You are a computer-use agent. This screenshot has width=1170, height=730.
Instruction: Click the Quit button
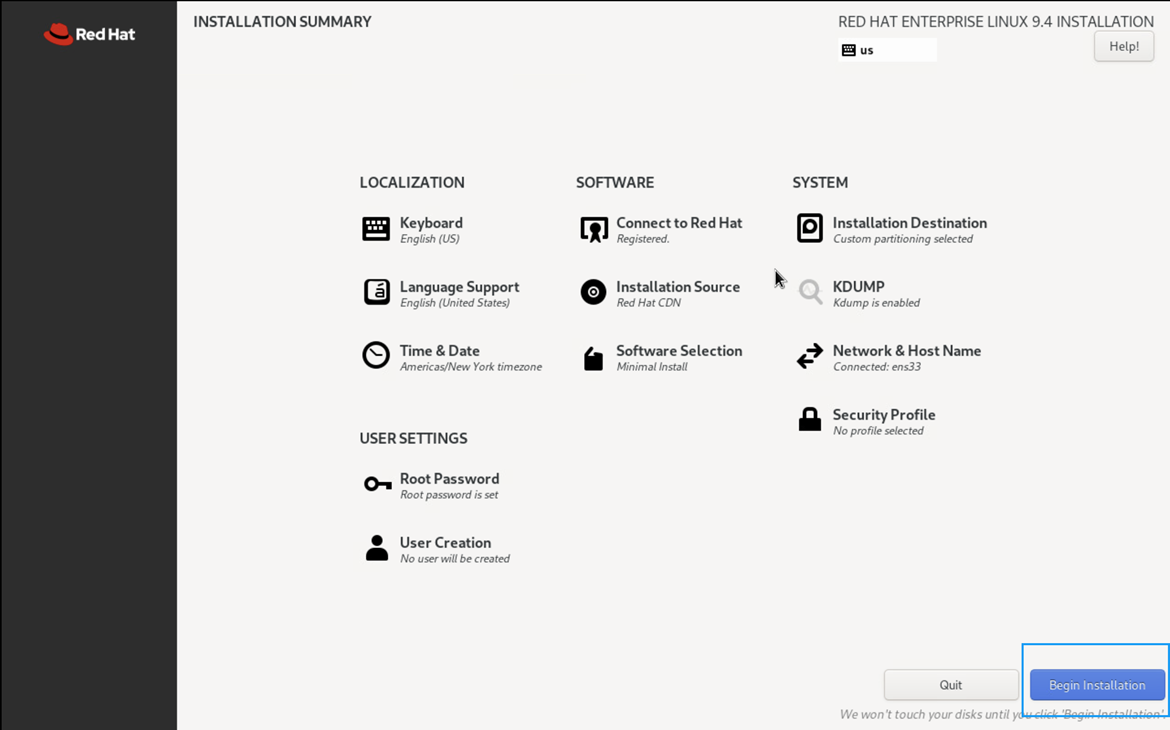pyautogui.click(x=951, y=685)
